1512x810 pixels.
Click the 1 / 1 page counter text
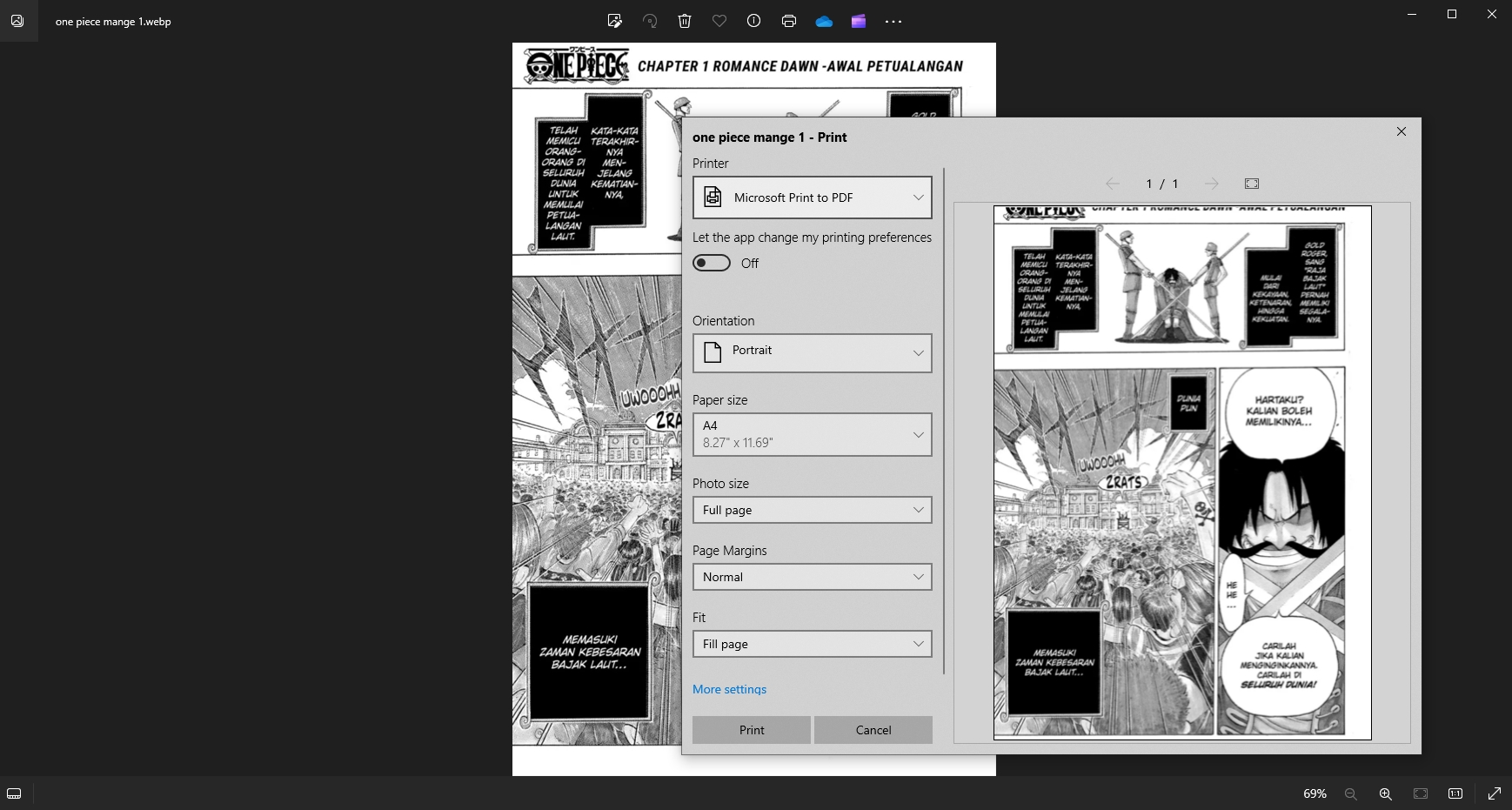1162,184
